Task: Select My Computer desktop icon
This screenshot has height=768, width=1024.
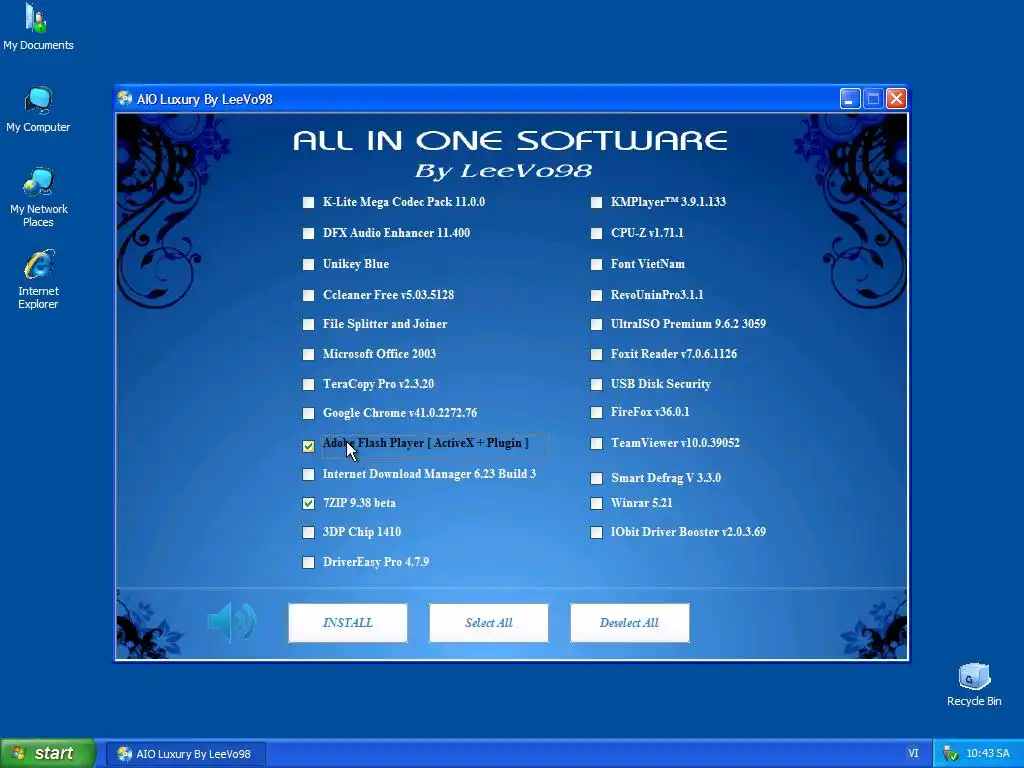Action: pos(38,110)
